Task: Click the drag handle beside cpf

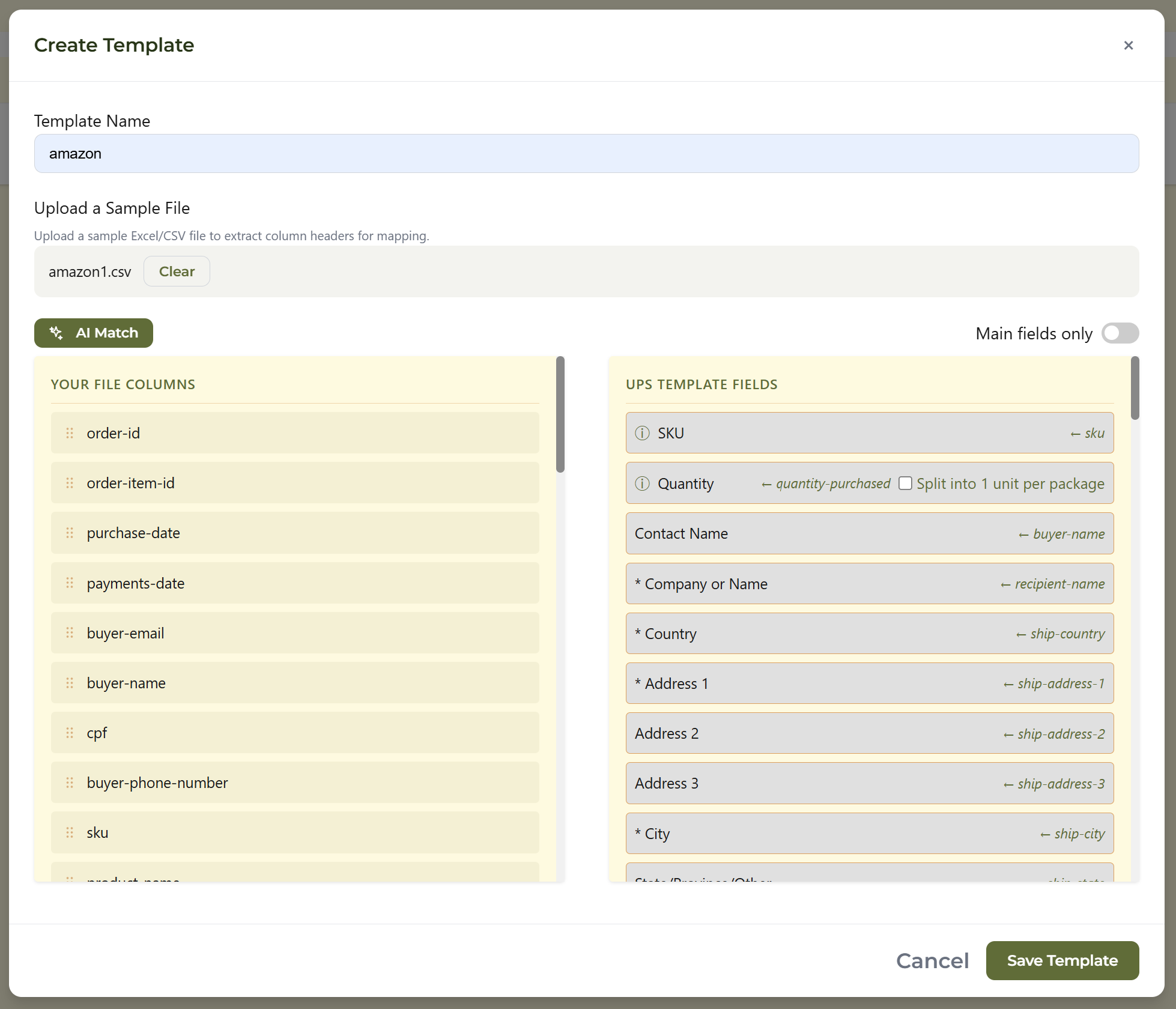Action: tap(69, 733)
